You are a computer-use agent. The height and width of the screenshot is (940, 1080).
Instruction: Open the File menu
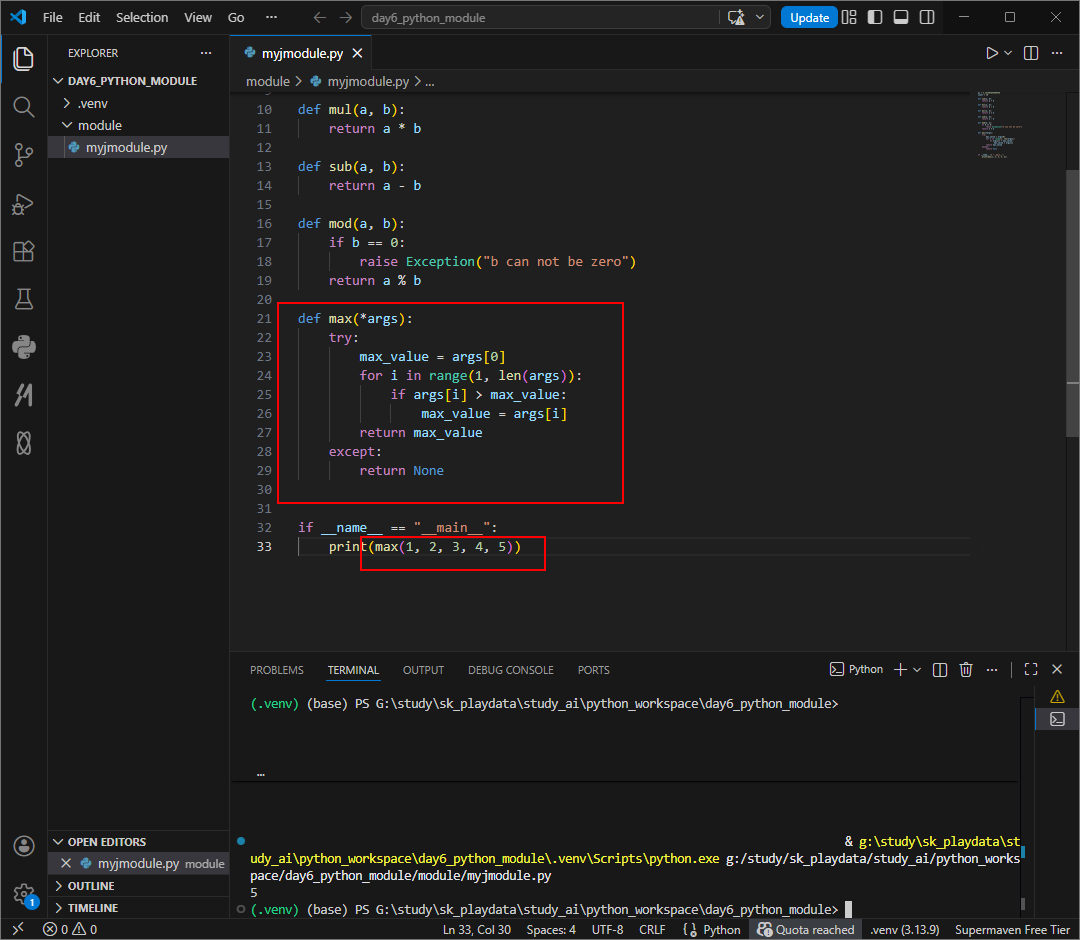coord(52,17)
